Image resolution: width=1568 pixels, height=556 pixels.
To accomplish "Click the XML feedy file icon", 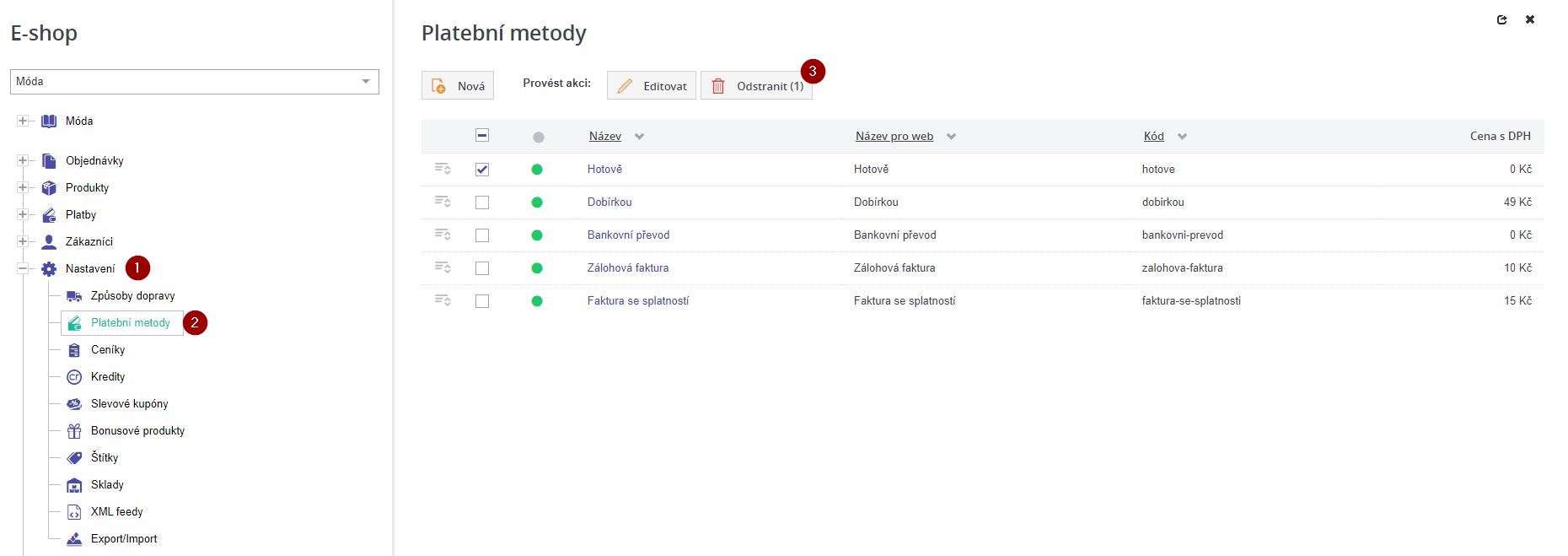I will pyautogui.click(x=74, y=512).
